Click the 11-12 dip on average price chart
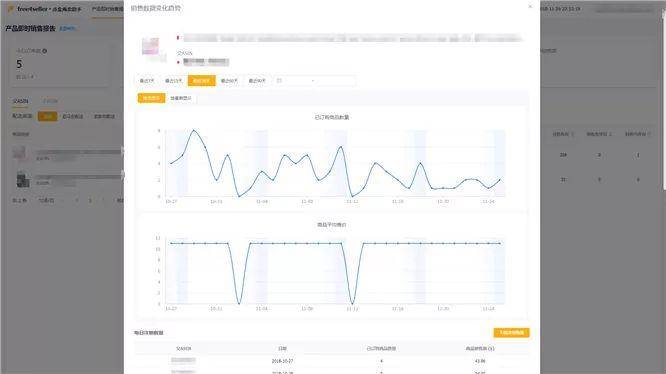666x374 pixels. (x=352, y=304)
